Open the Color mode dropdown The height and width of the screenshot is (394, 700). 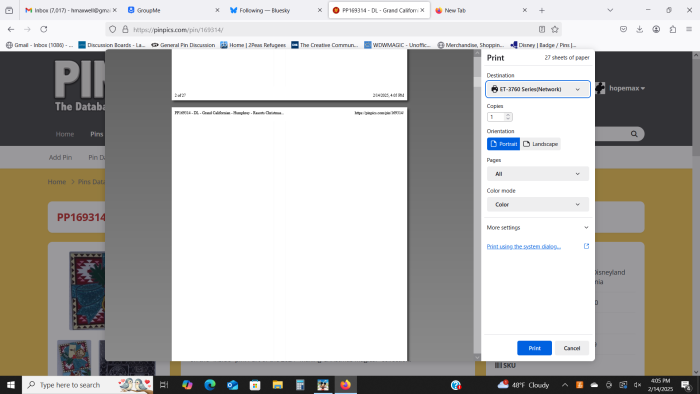[x=538, y=204]
